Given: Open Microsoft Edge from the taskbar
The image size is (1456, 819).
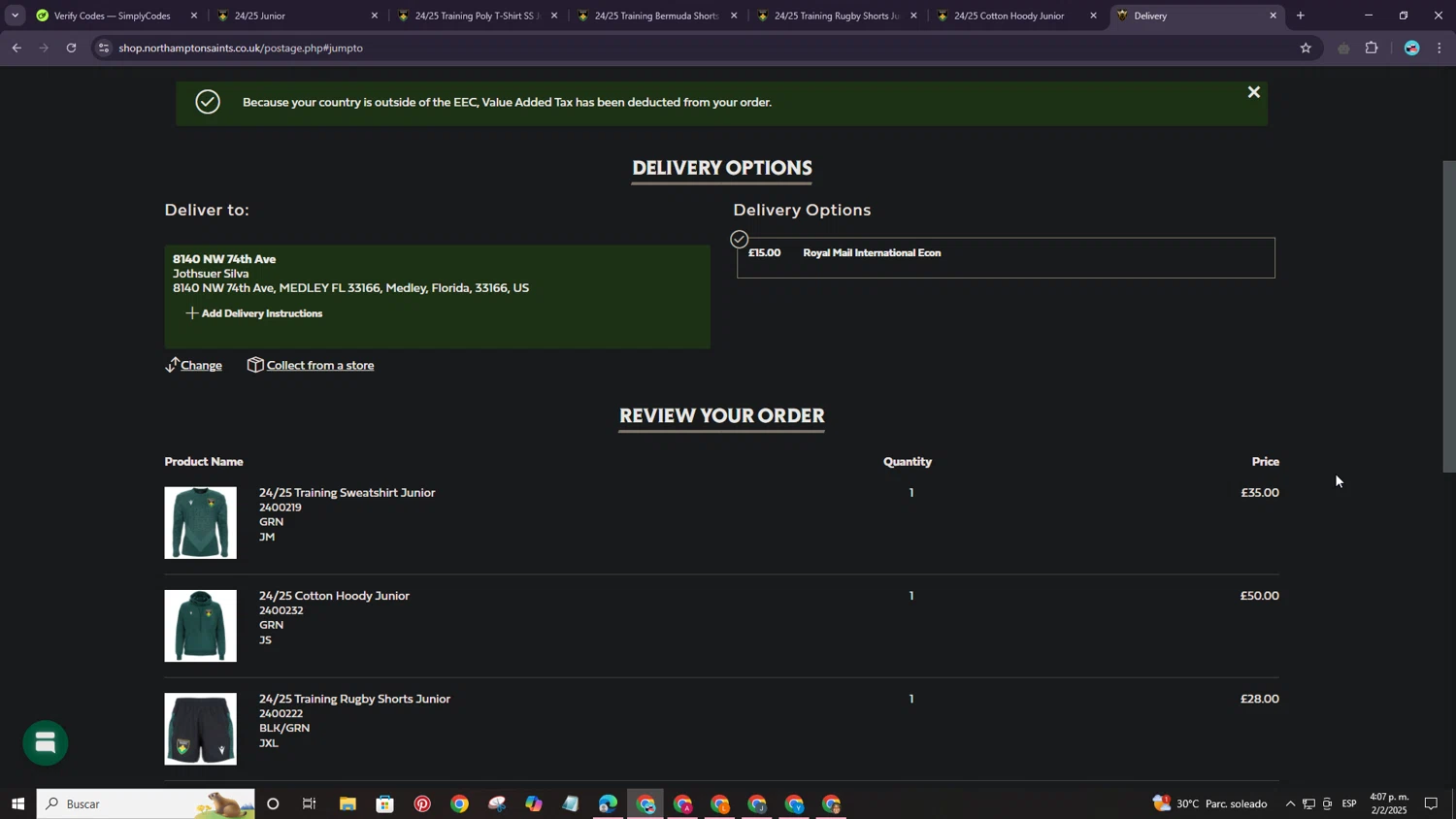Looking at the screenshot, I should point(608,803).
